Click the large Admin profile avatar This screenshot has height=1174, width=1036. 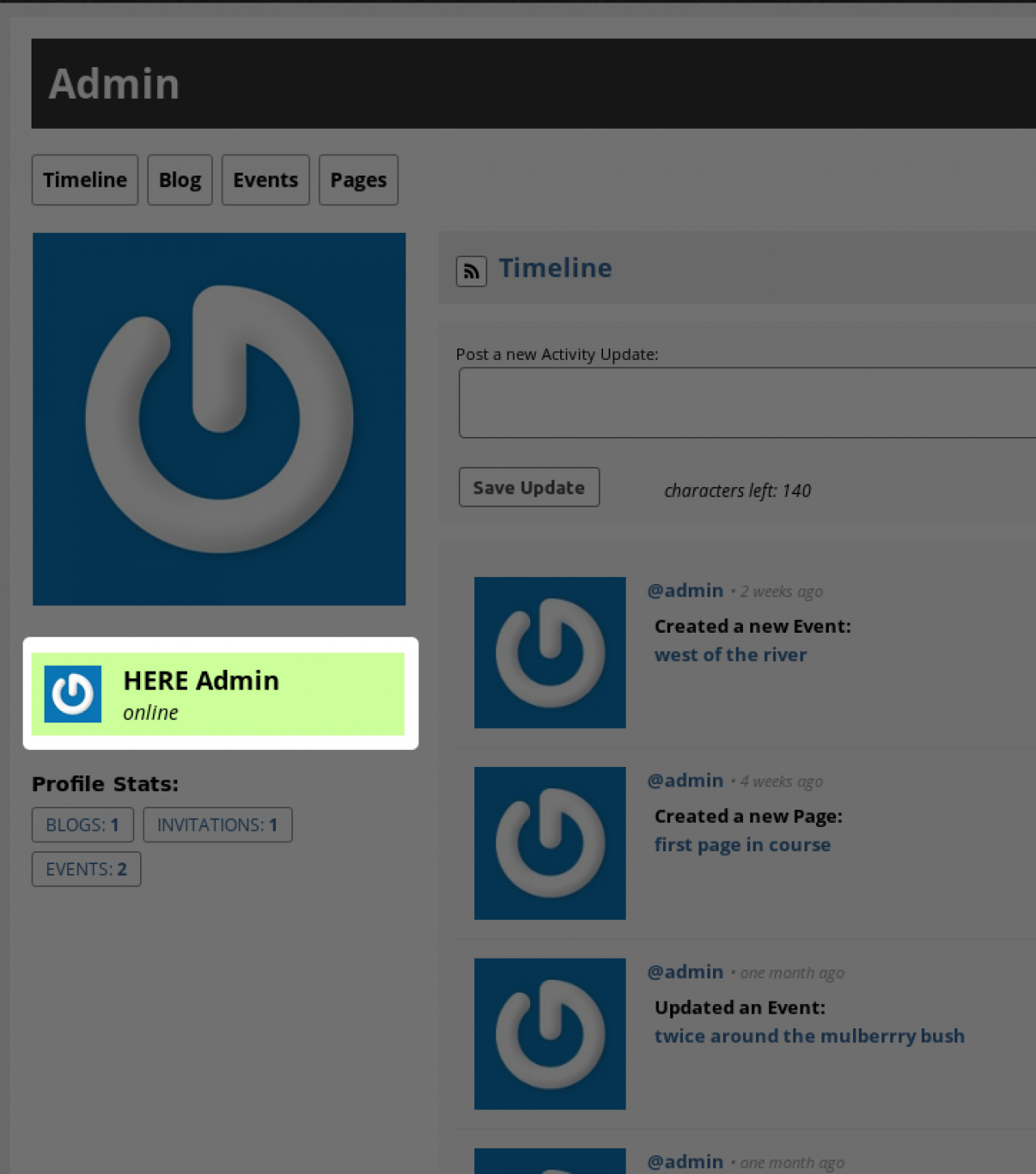(219, 419)
